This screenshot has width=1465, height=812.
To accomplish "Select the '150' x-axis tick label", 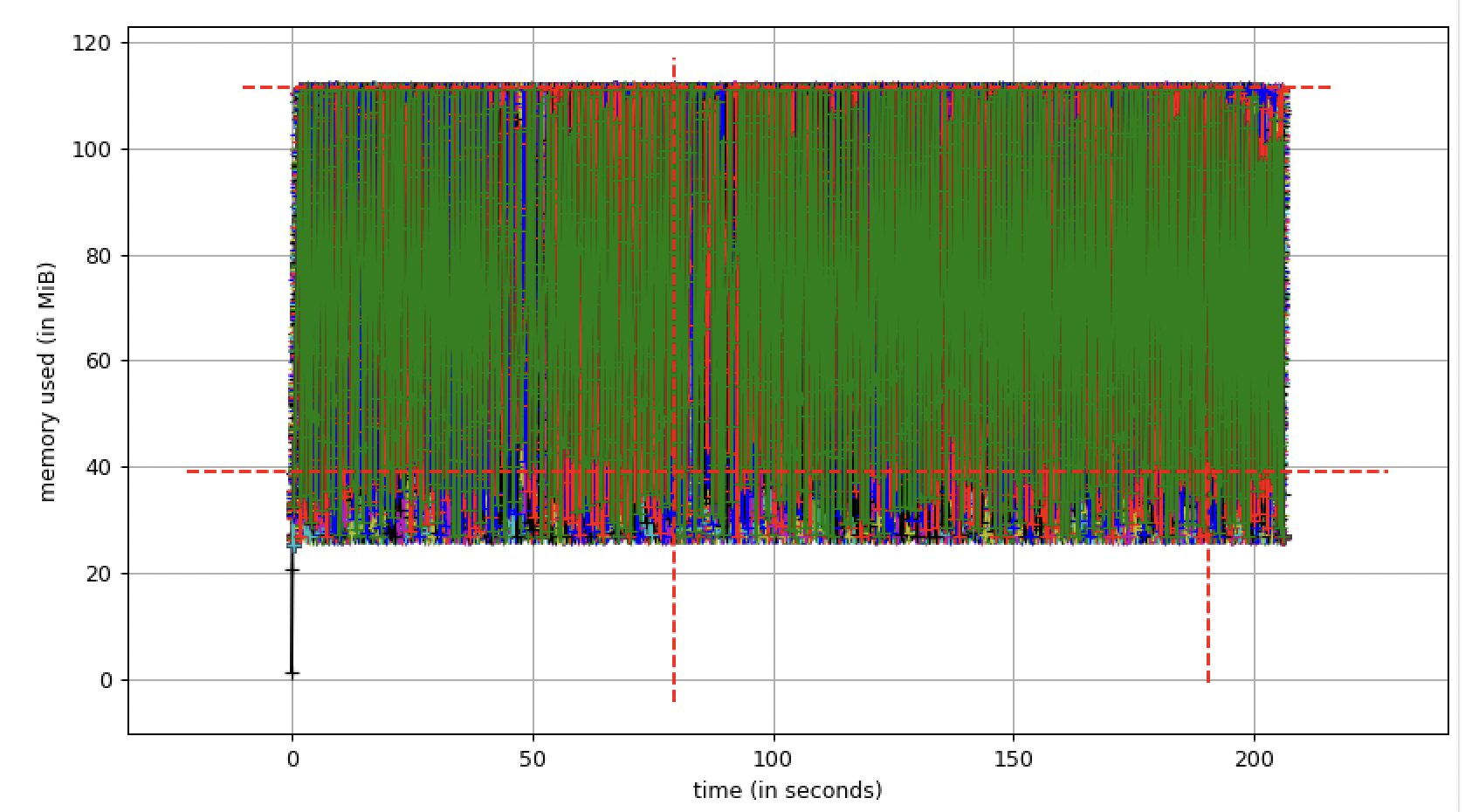I will 1012,760.
